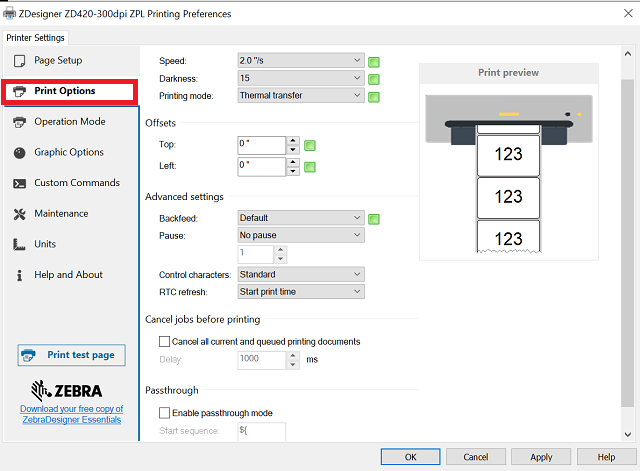640x471 pixels.
Task: Enable cancel all current and queued documents
Action: [165, 342]
